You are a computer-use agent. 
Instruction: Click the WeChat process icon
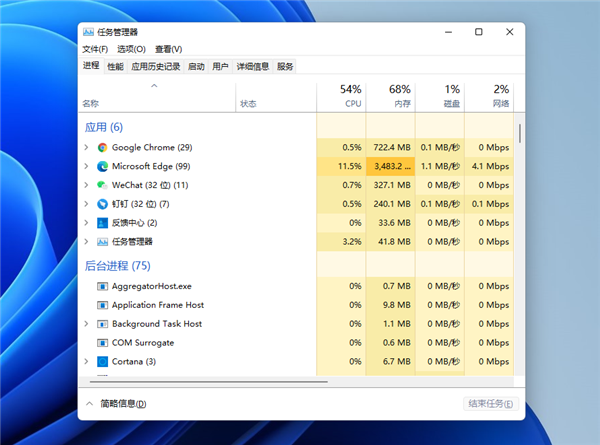pyautogui.click(x=102, y=185)
